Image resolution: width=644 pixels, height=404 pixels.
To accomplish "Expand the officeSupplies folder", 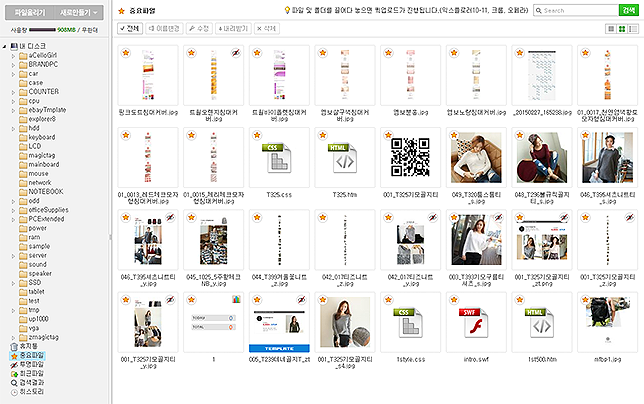I will click(13, 210).
